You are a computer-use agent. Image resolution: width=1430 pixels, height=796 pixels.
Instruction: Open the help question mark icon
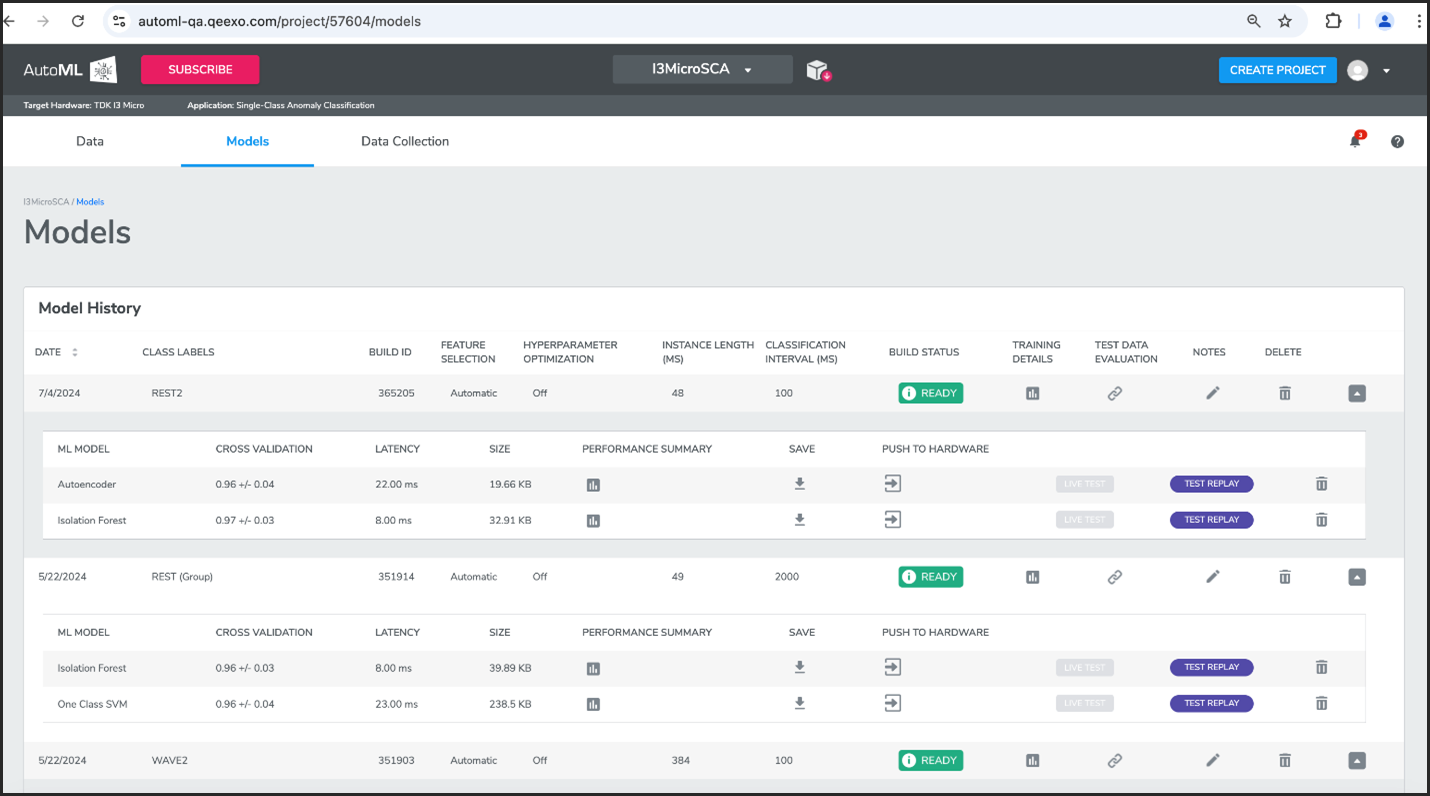[x=1397, y=142]
